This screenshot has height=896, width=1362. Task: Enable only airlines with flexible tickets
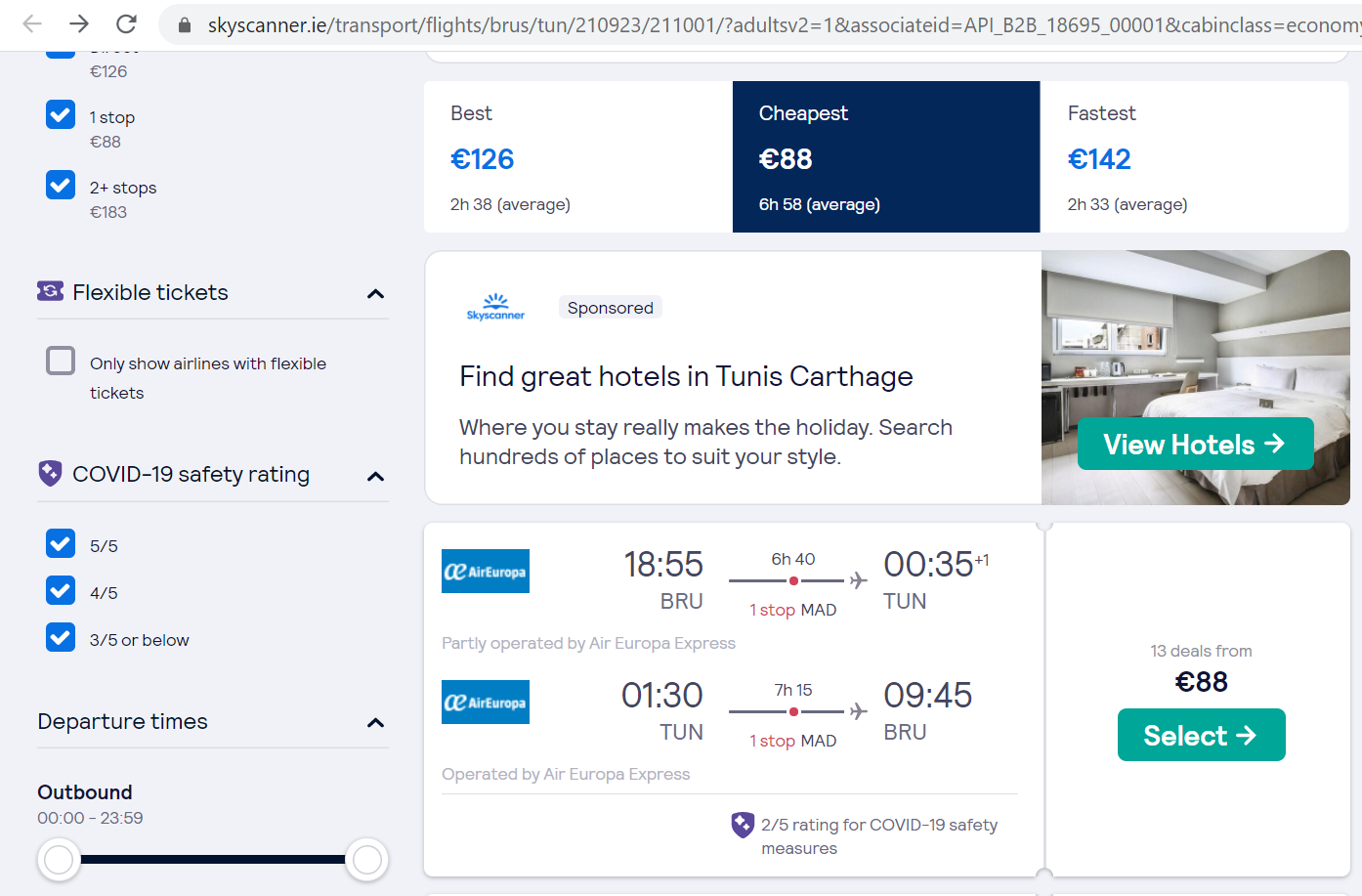61,361
